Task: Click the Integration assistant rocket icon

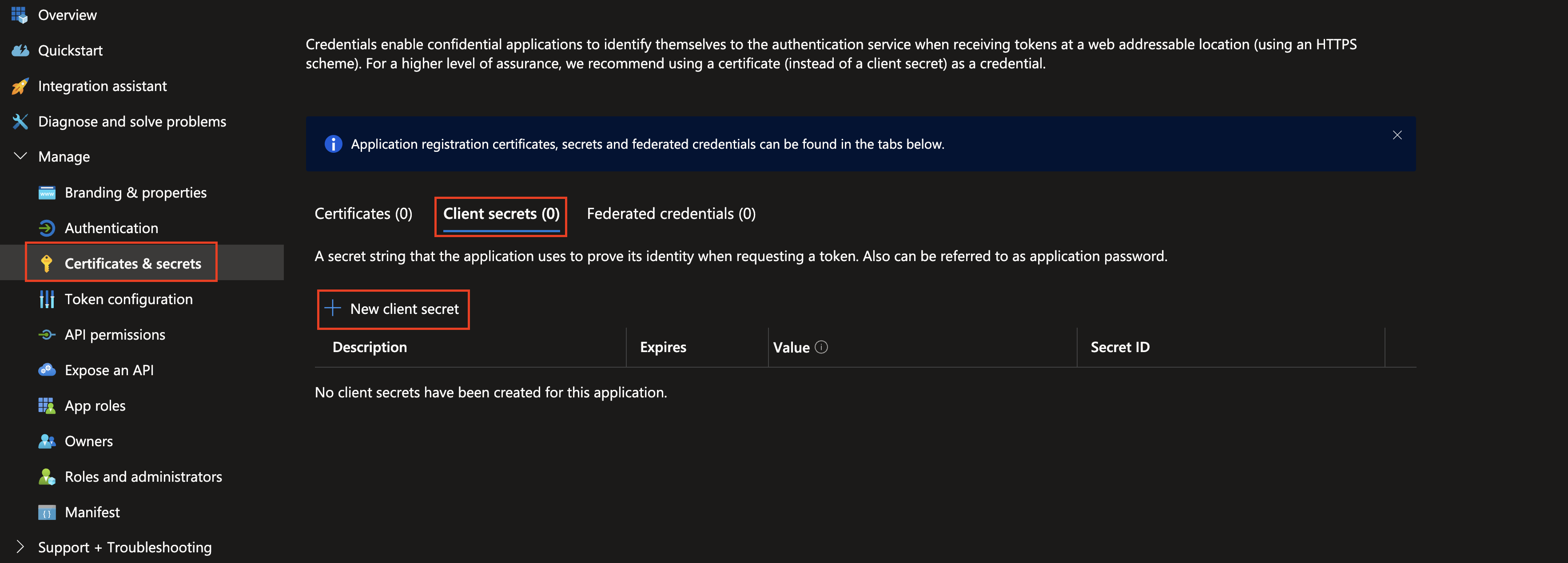Action: (x=20, y=87)
